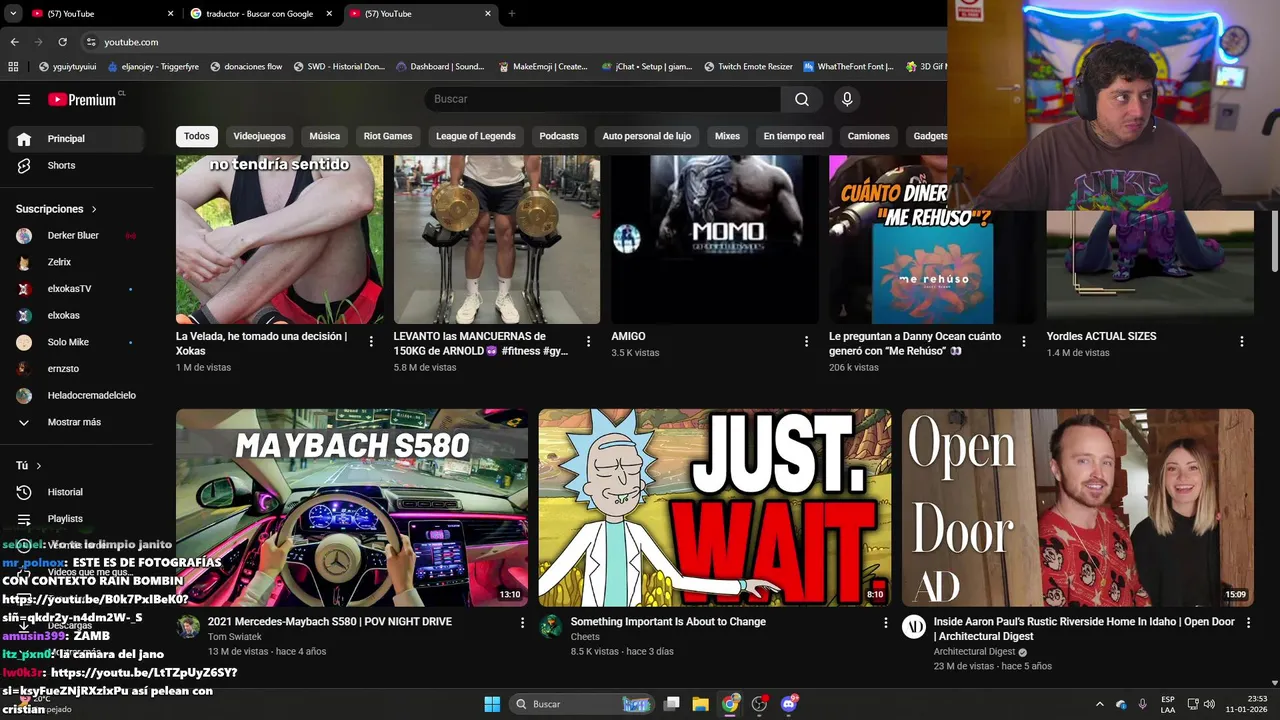Select the Riot Games filter chip
Image resolution: width=1280 pixels, height=720 pixels.
388,136
